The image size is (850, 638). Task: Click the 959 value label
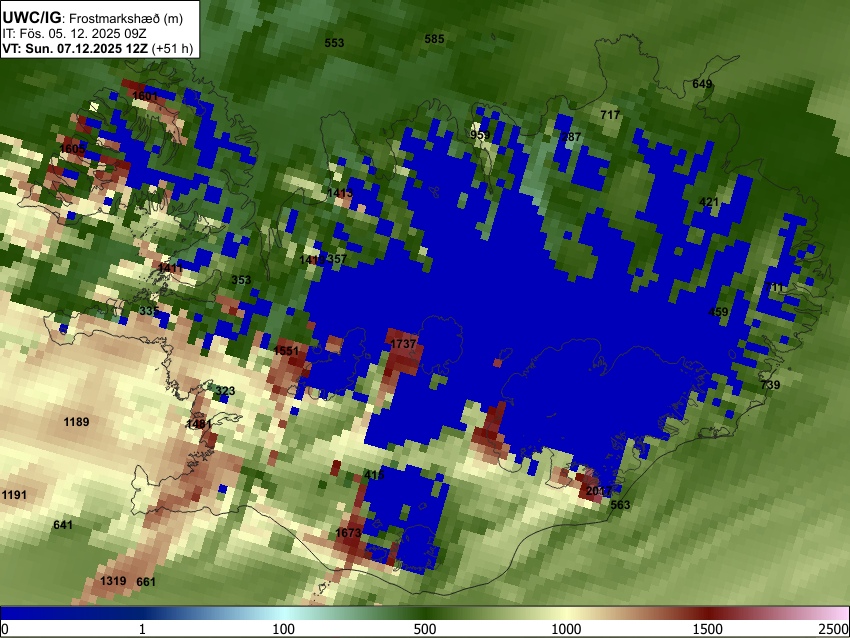480,135
